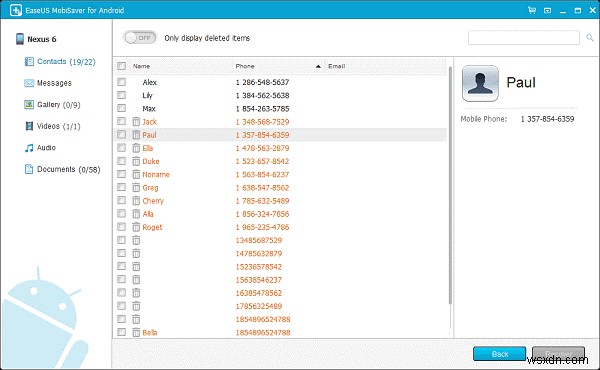Click the contact list vertical scrollbar
Screen dimensions: 600x370
tap(450, 186)
